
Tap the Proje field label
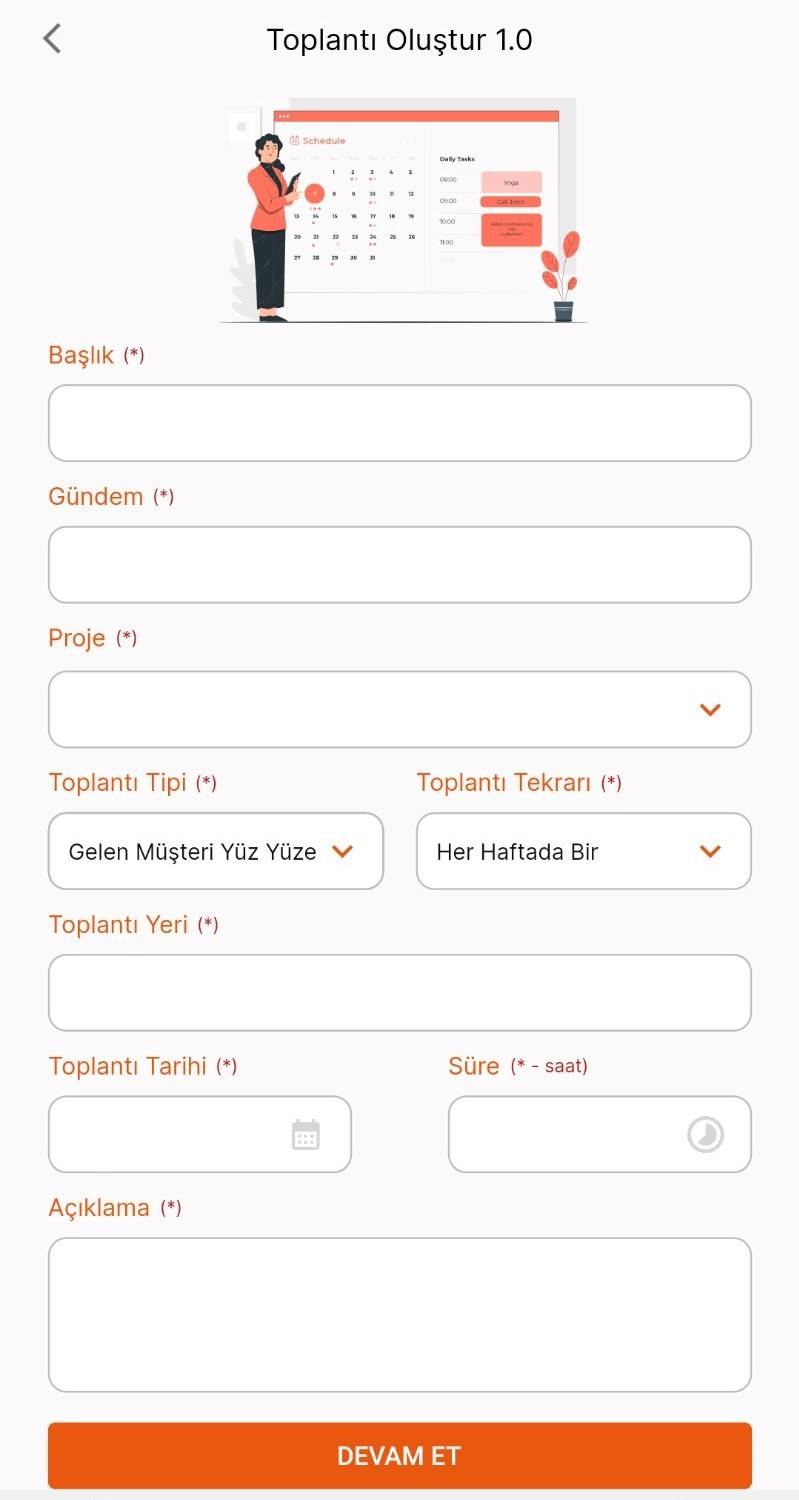(77, 638)
